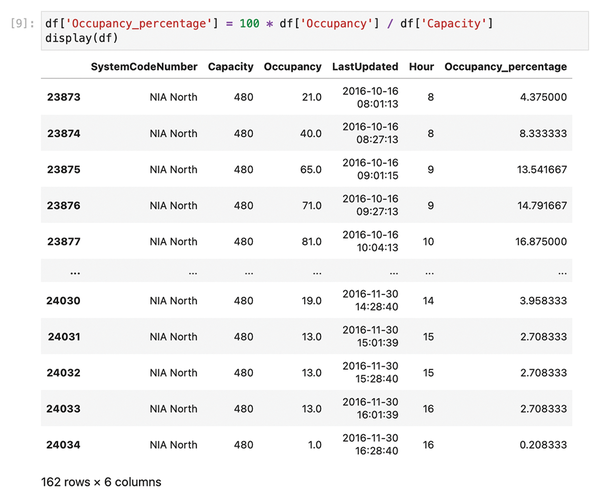Screen dimensions: 600x504
Task: Click Capacity 480 in row 23875
Action: coord(243,170)
